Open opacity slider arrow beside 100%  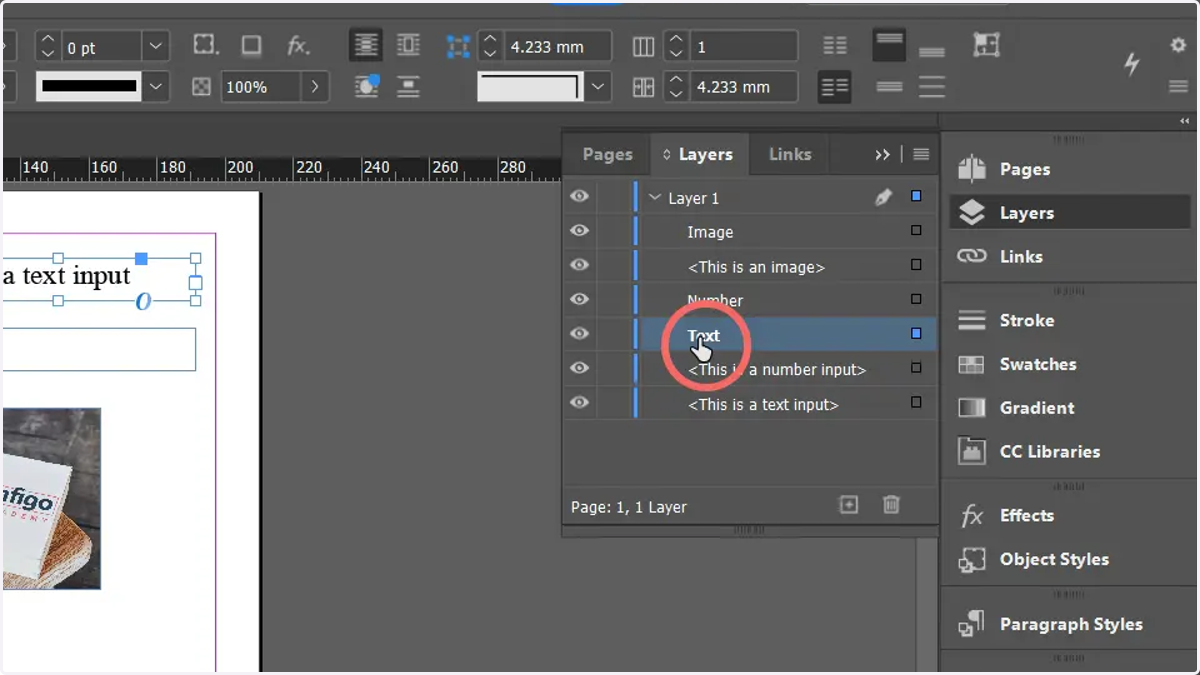click(x=315, y=87)
